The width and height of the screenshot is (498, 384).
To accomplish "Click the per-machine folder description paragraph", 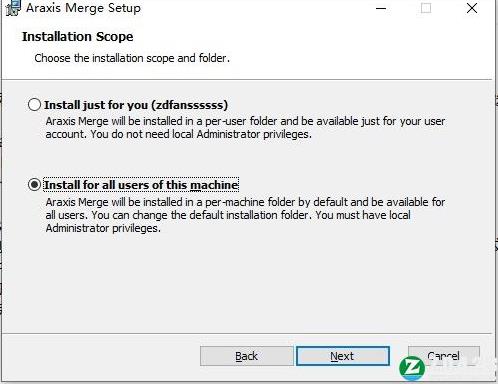I will click(245, 215).
